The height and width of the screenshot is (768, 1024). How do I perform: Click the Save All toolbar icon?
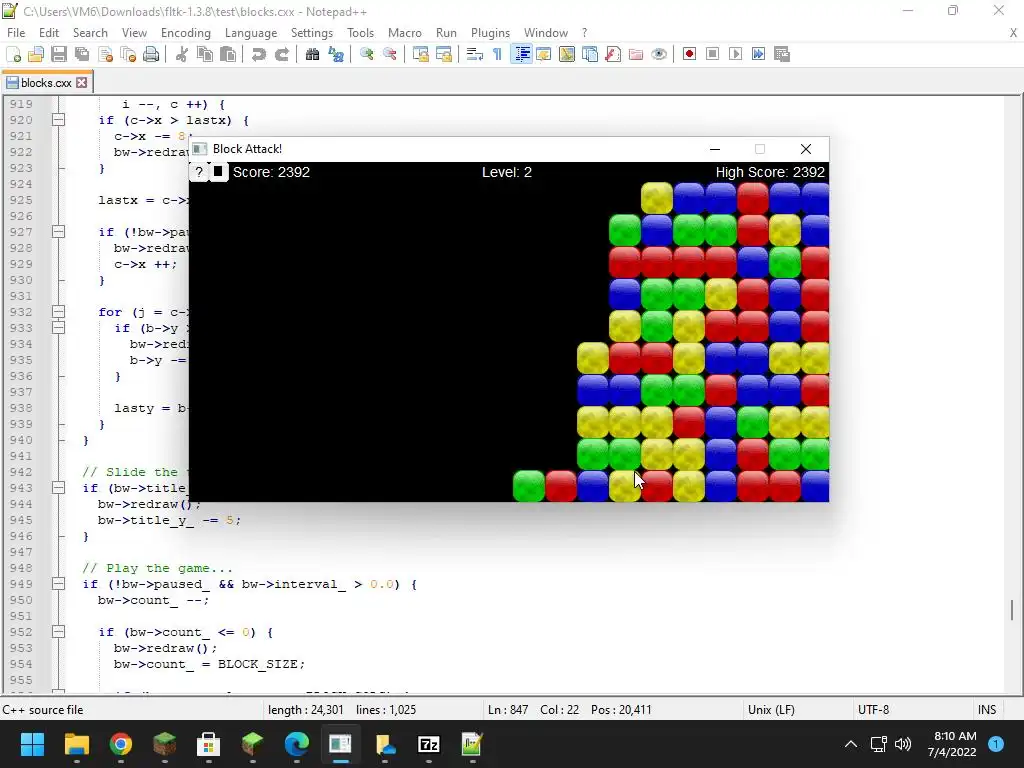tap(82, 54)
